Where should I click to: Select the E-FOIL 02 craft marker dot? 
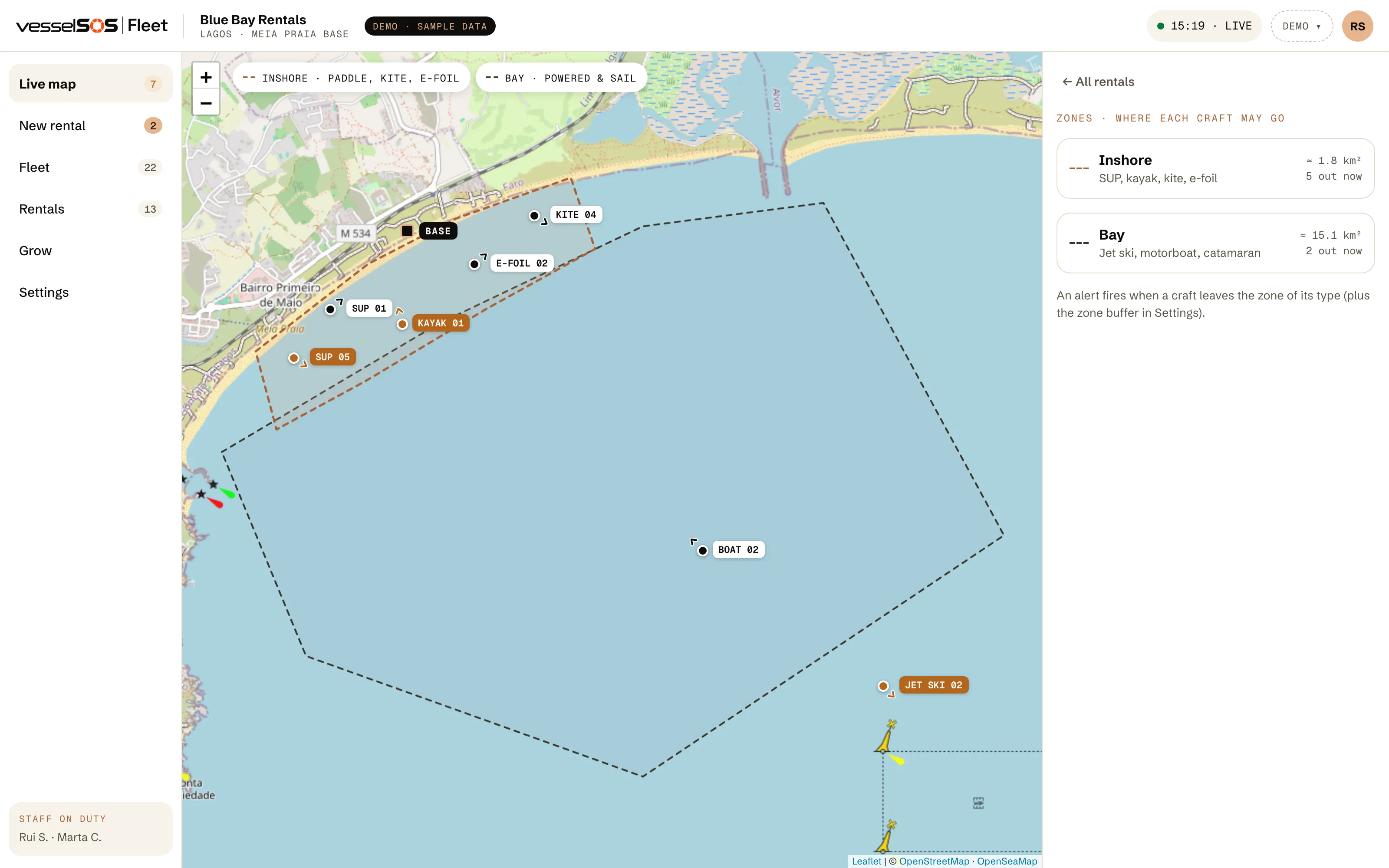pos(474,265)
